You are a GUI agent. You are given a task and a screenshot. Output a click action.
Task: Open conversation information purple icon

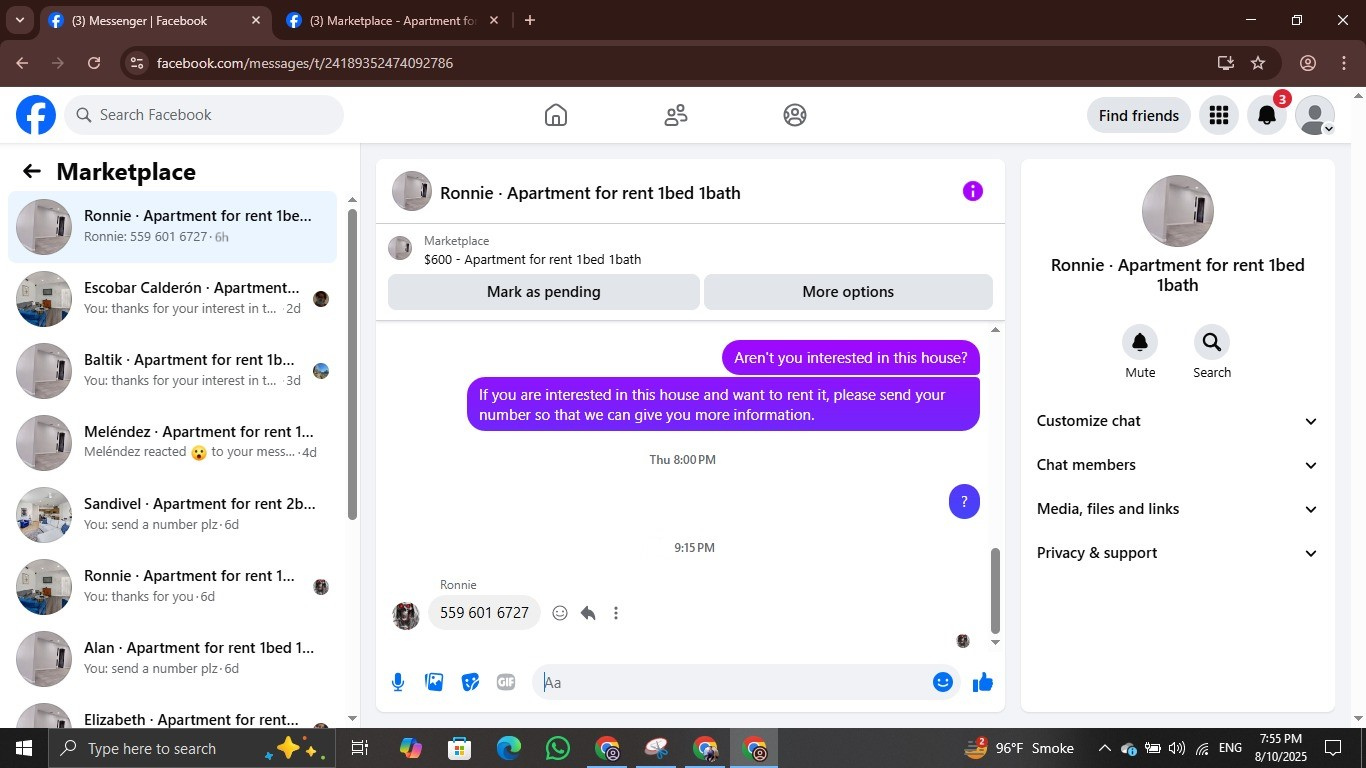[x=973, y=191]
